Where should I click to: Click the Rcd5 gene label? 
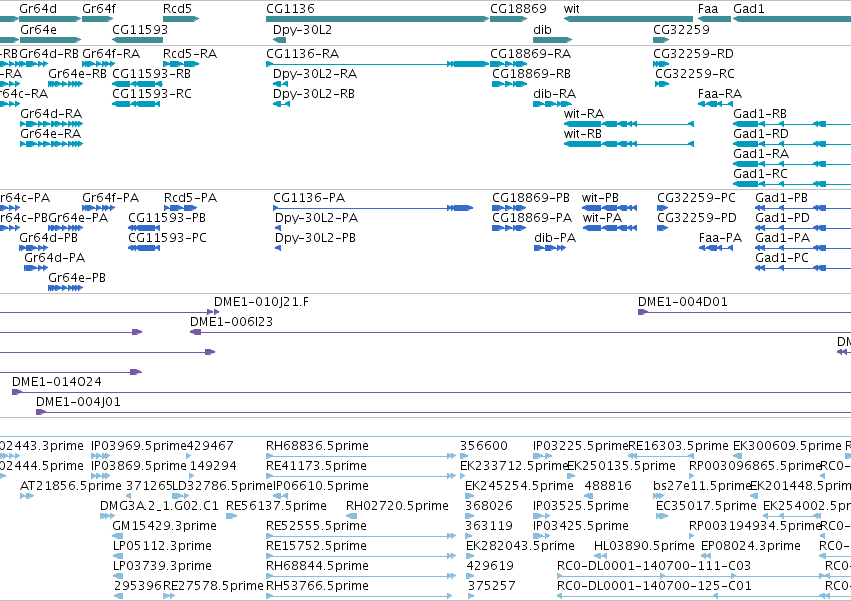(177, 9)
